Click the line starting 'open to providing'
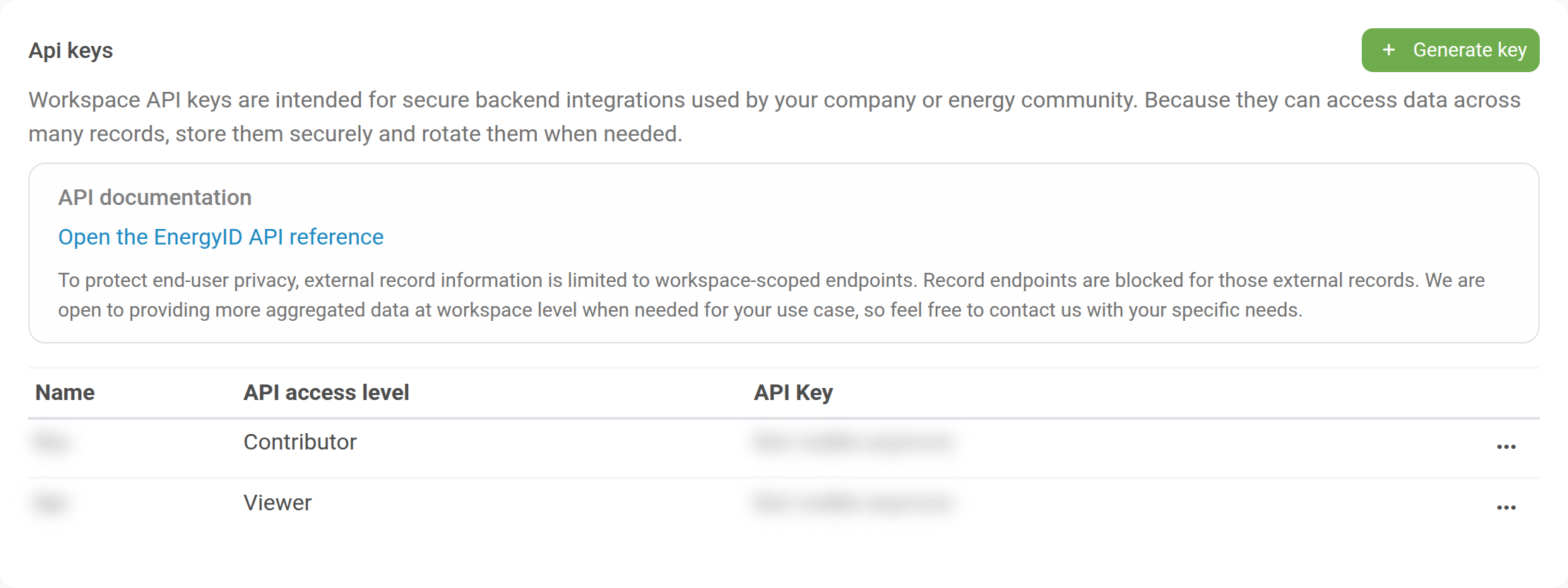 click(680, 310)
